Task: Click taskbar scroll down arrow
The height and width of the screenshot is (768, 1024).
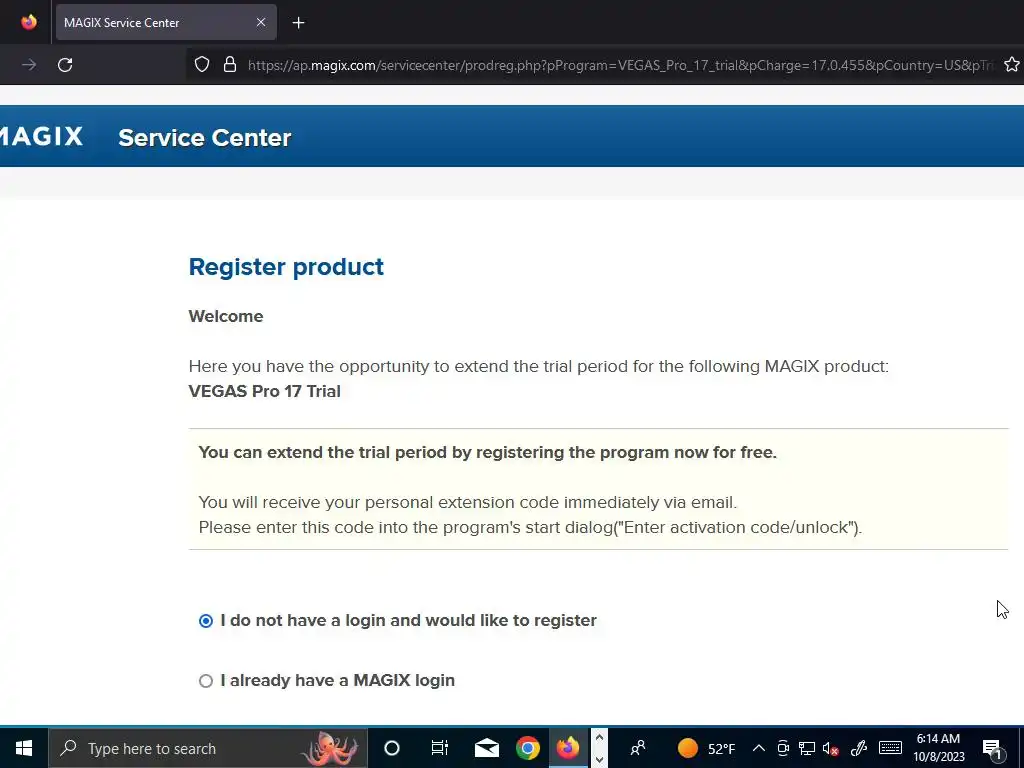Action: tap(600, 760)
